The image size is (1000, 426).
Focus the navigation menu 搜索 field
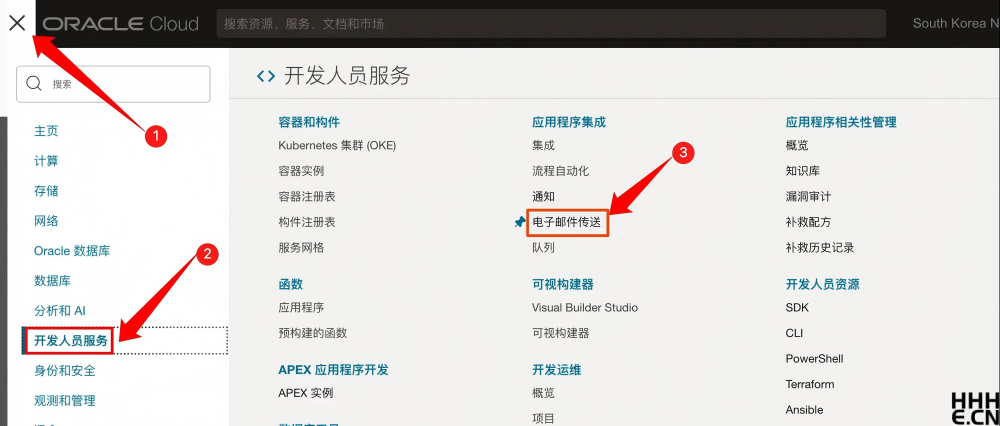point(113,84)
